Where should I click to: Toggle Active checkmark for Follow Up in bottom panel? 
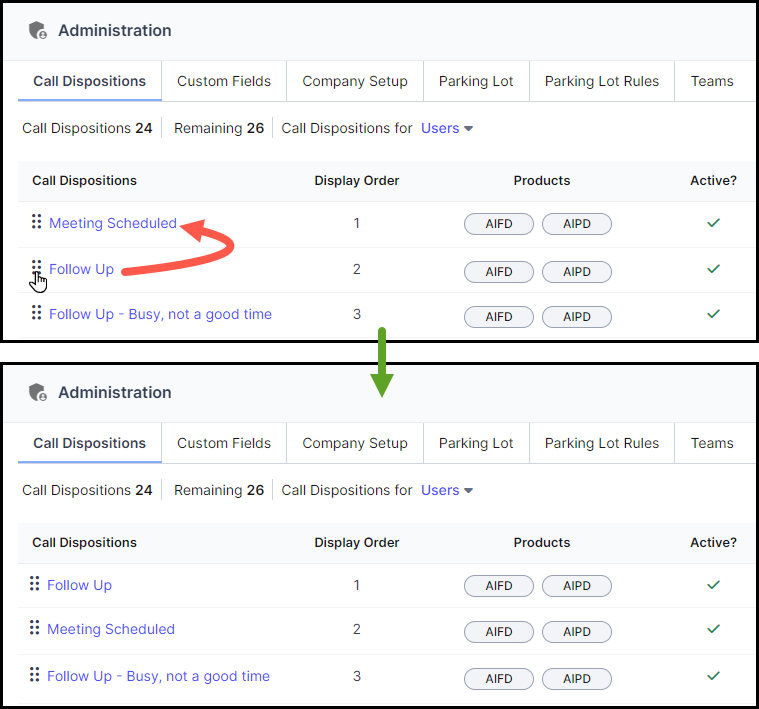coord(713,585)
